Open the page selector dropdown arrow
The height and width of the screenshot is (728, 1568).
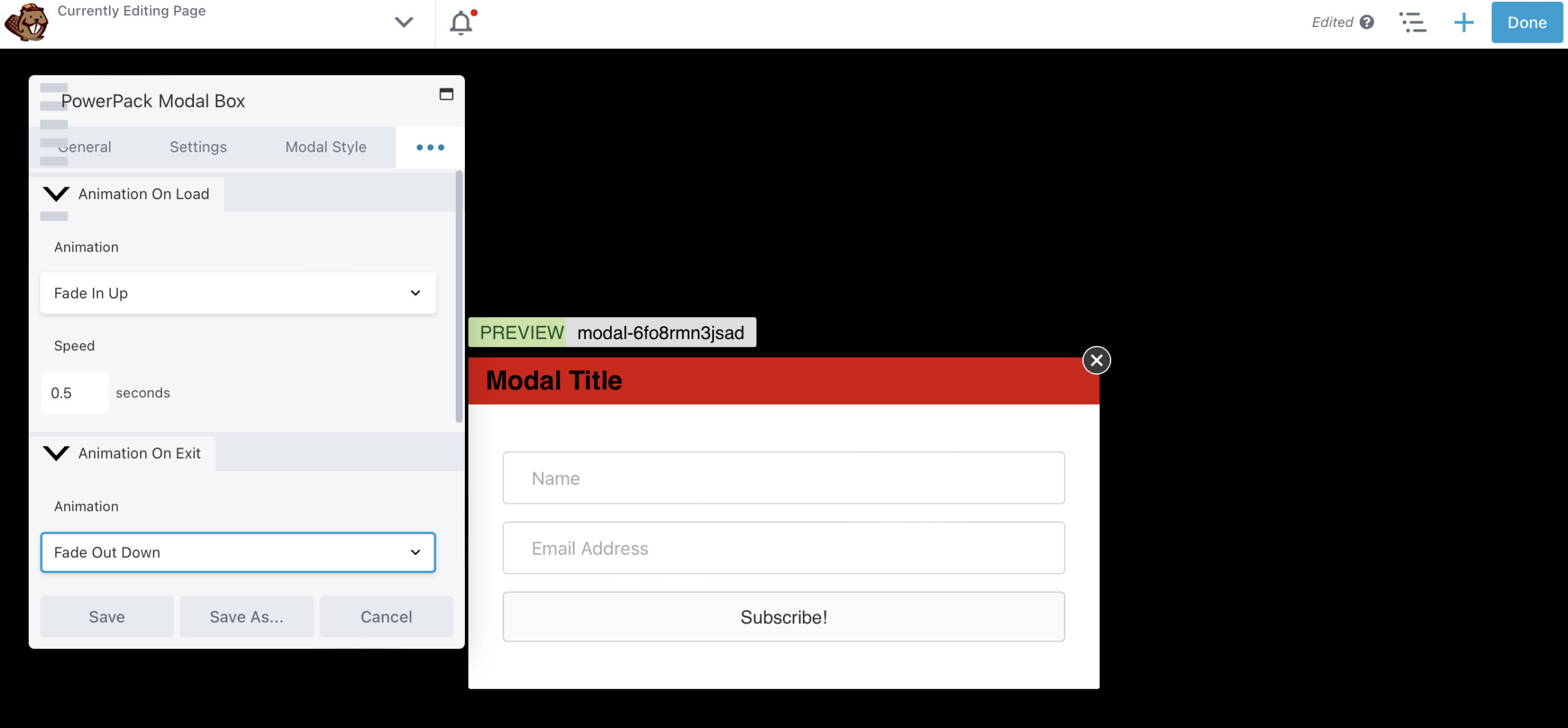click(403, 22)
